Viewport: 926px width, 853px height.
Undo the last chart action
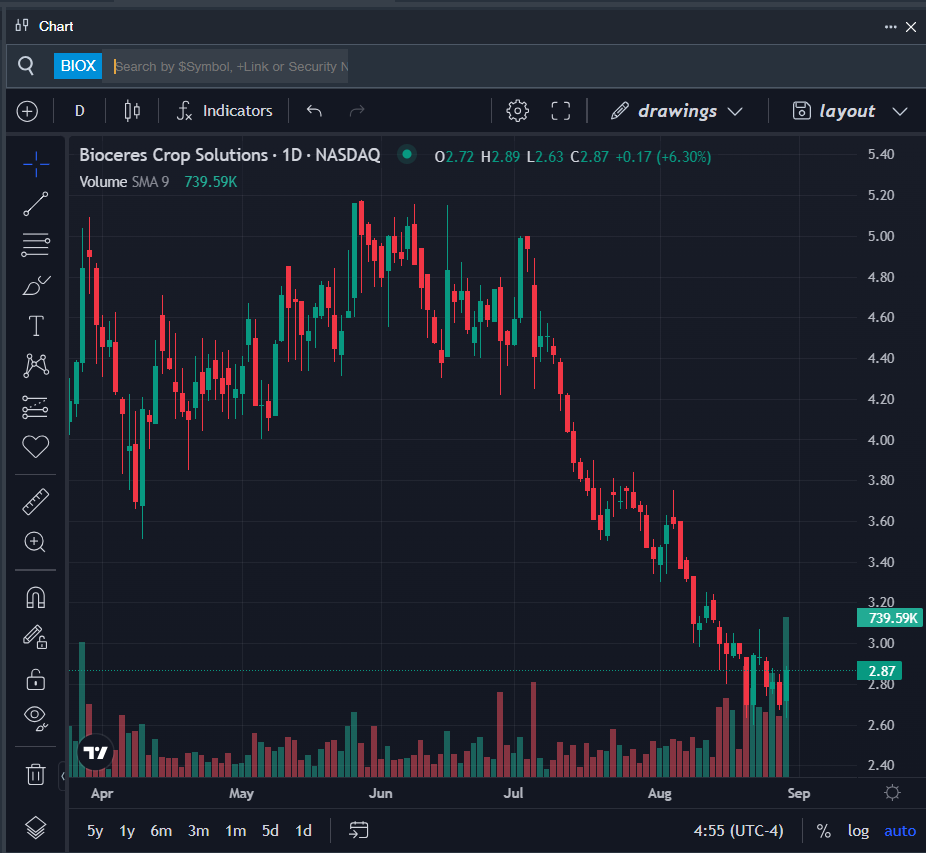click(x=314, y=111)
